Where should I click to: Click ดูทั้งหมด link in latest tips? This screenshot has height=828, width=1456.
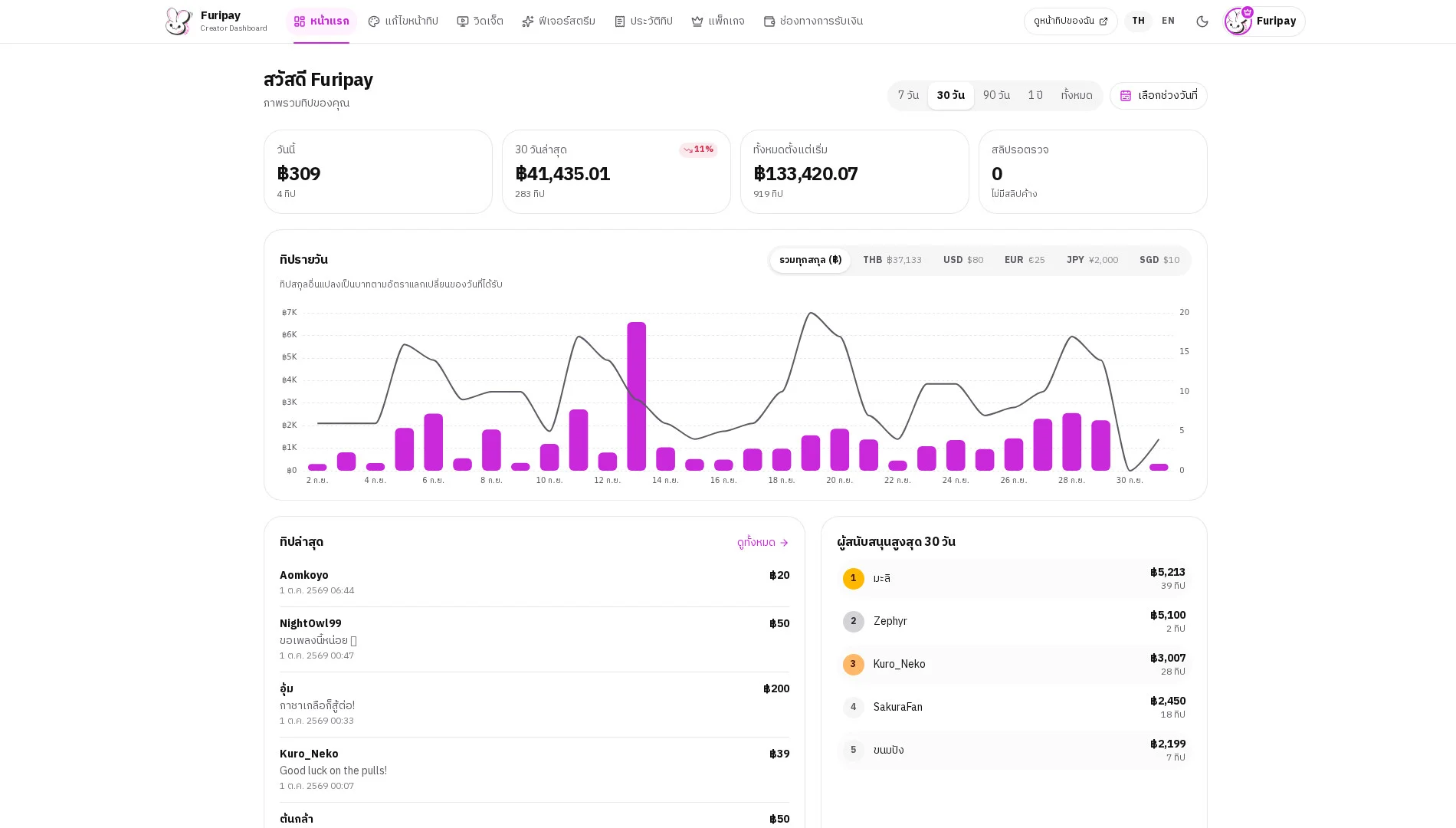tap(762, 543)
